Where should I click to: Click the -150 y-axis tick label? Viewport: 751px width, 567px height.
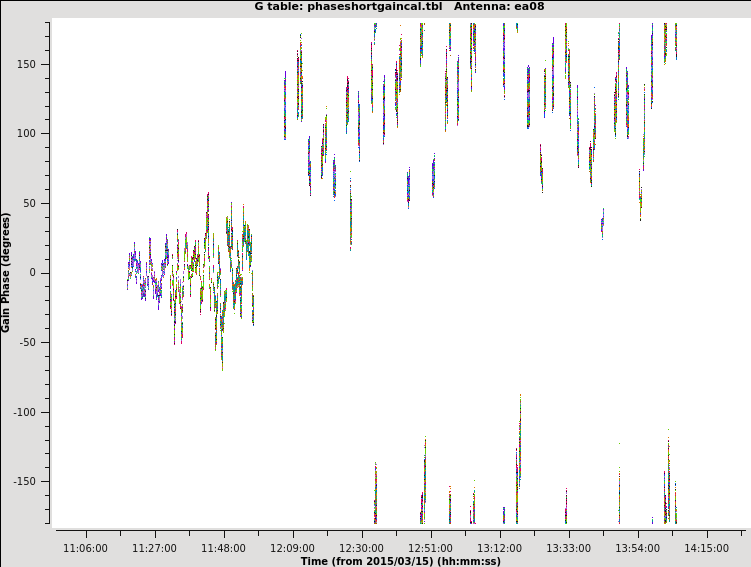click(35, 481)
